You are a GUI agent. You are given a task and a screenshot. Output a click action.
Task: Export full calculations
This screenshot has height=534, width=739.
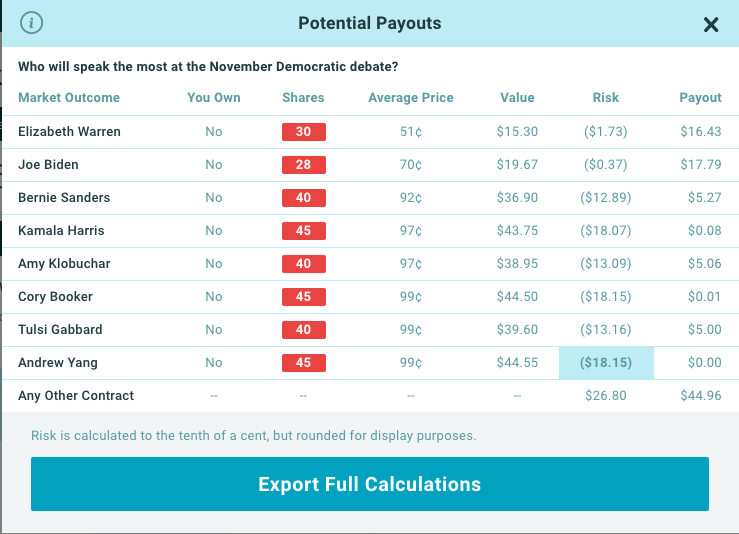click(x=370, y=484)
